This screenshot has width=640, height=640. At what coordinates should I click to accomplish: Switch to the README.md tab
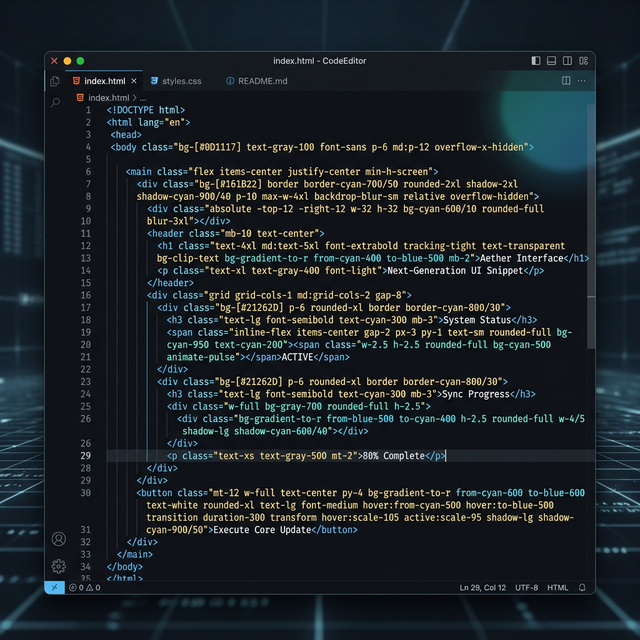point(257,81)
